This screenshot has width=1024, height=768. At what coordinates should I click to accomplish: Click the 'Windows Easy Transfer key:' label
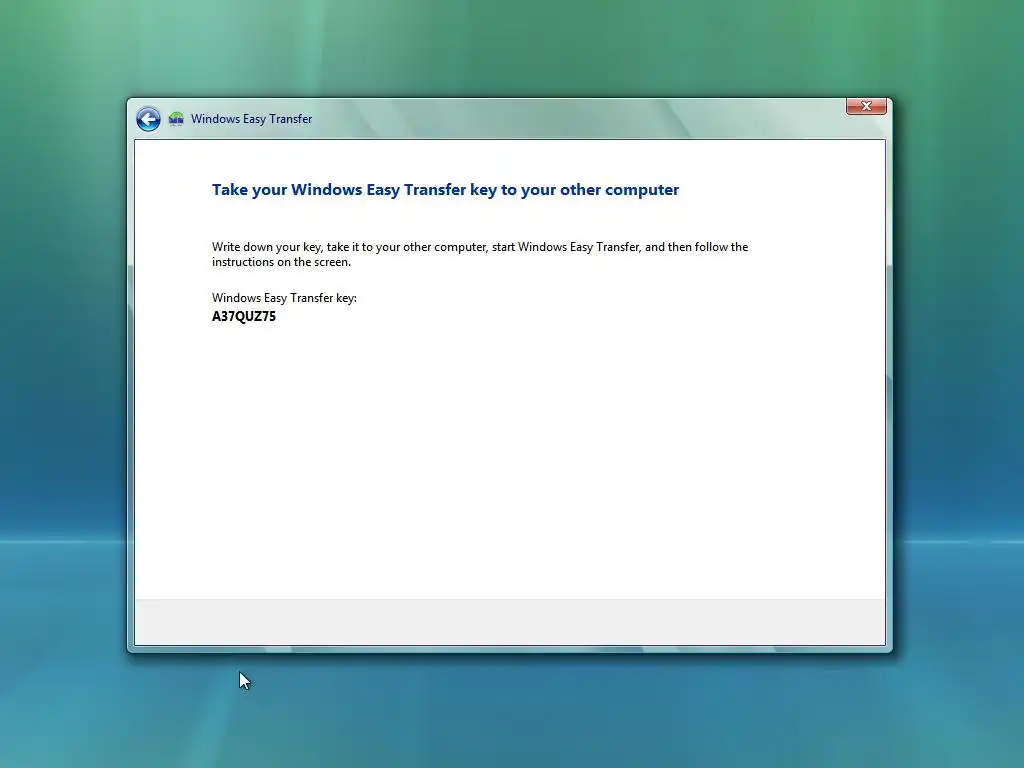[284, 298]
